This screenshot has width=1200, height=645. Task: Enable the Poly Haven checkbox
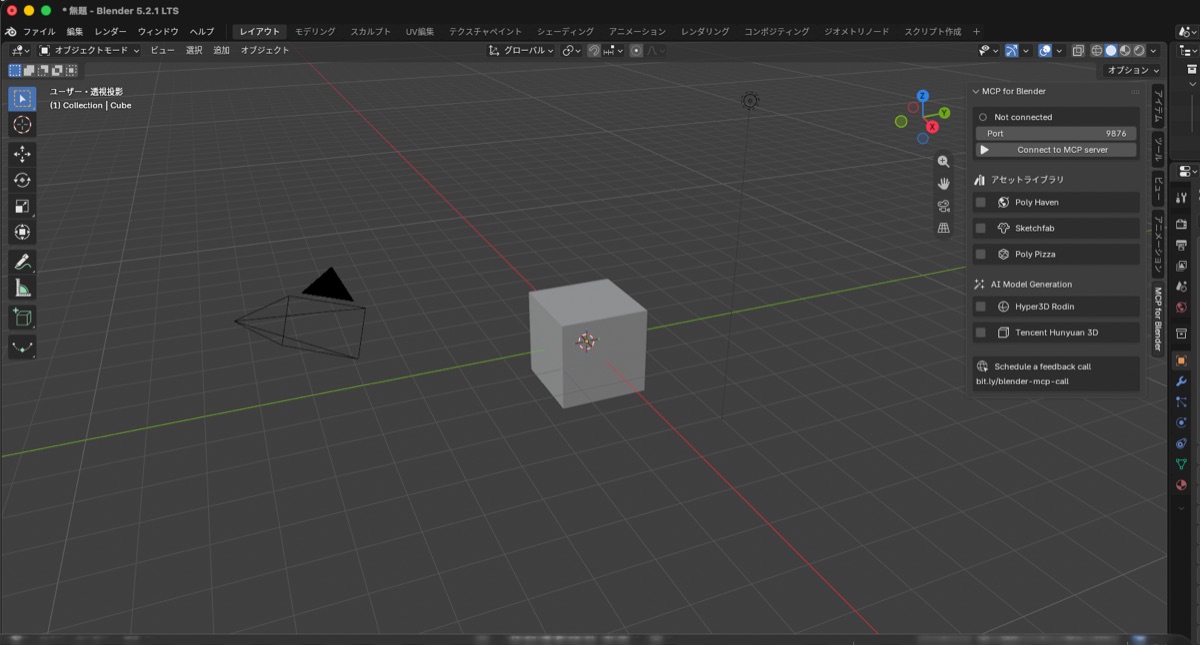981,202
